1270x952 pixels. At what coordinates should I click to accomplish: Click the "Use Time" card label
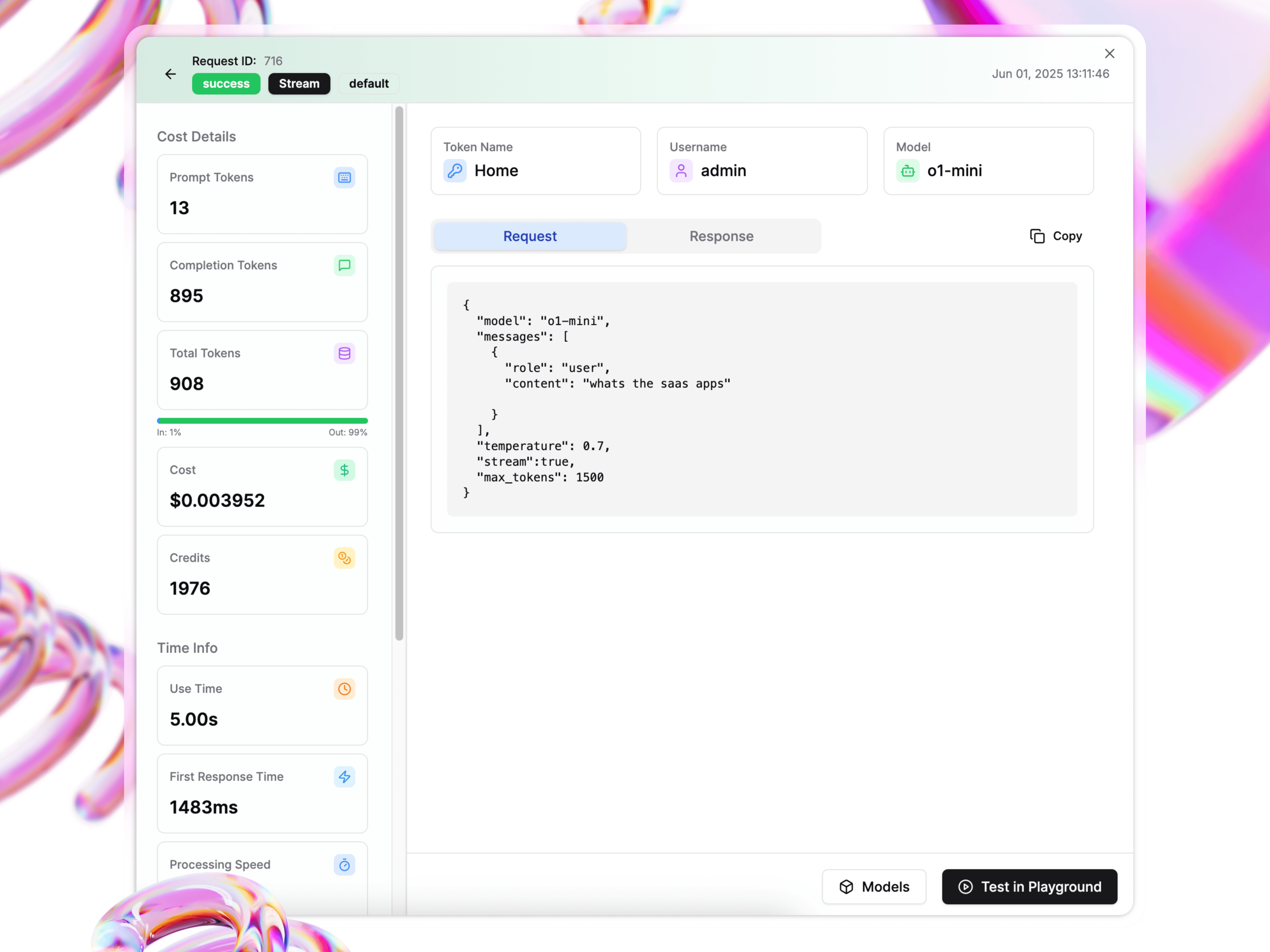(196, 689)
